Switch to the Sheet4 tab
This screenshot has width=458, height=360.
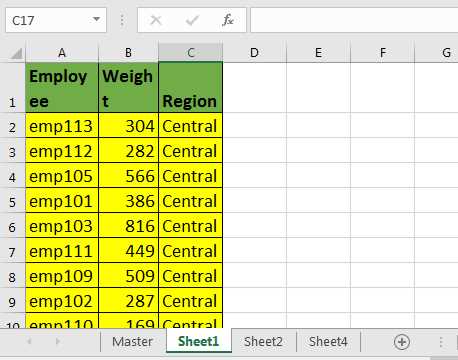click(328, 341)
